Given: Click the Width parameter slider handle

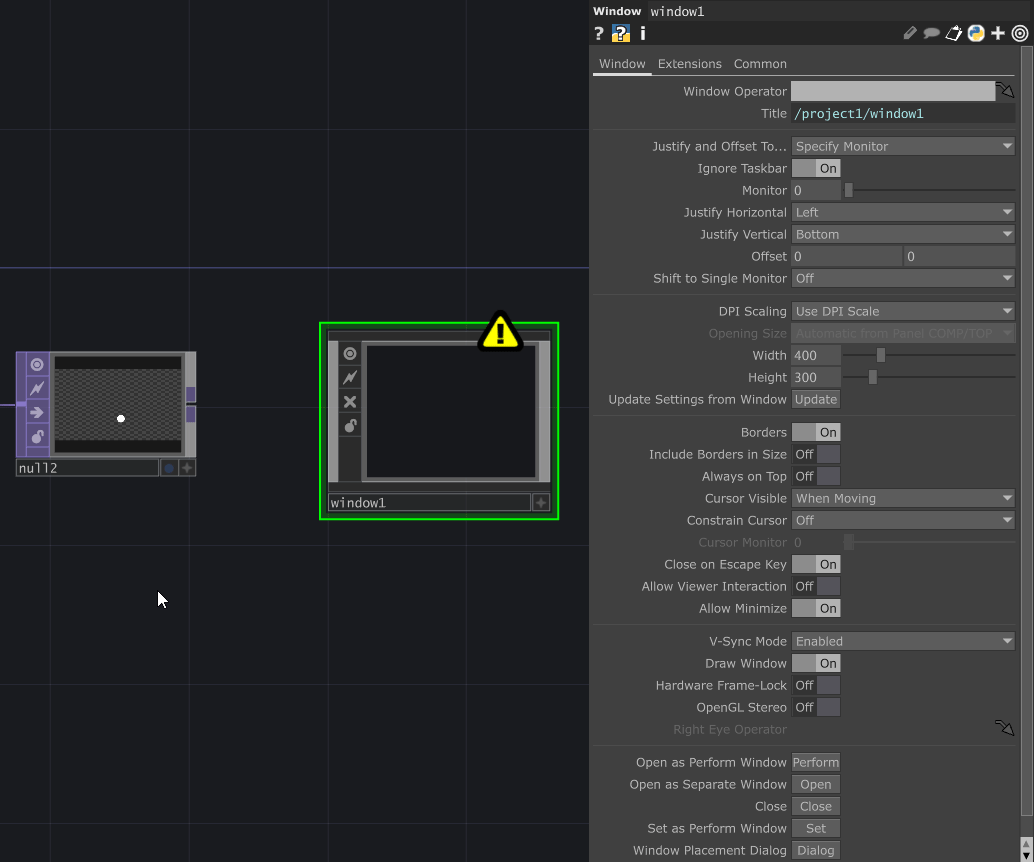Looking at the screenshot, I should (881, 355).
